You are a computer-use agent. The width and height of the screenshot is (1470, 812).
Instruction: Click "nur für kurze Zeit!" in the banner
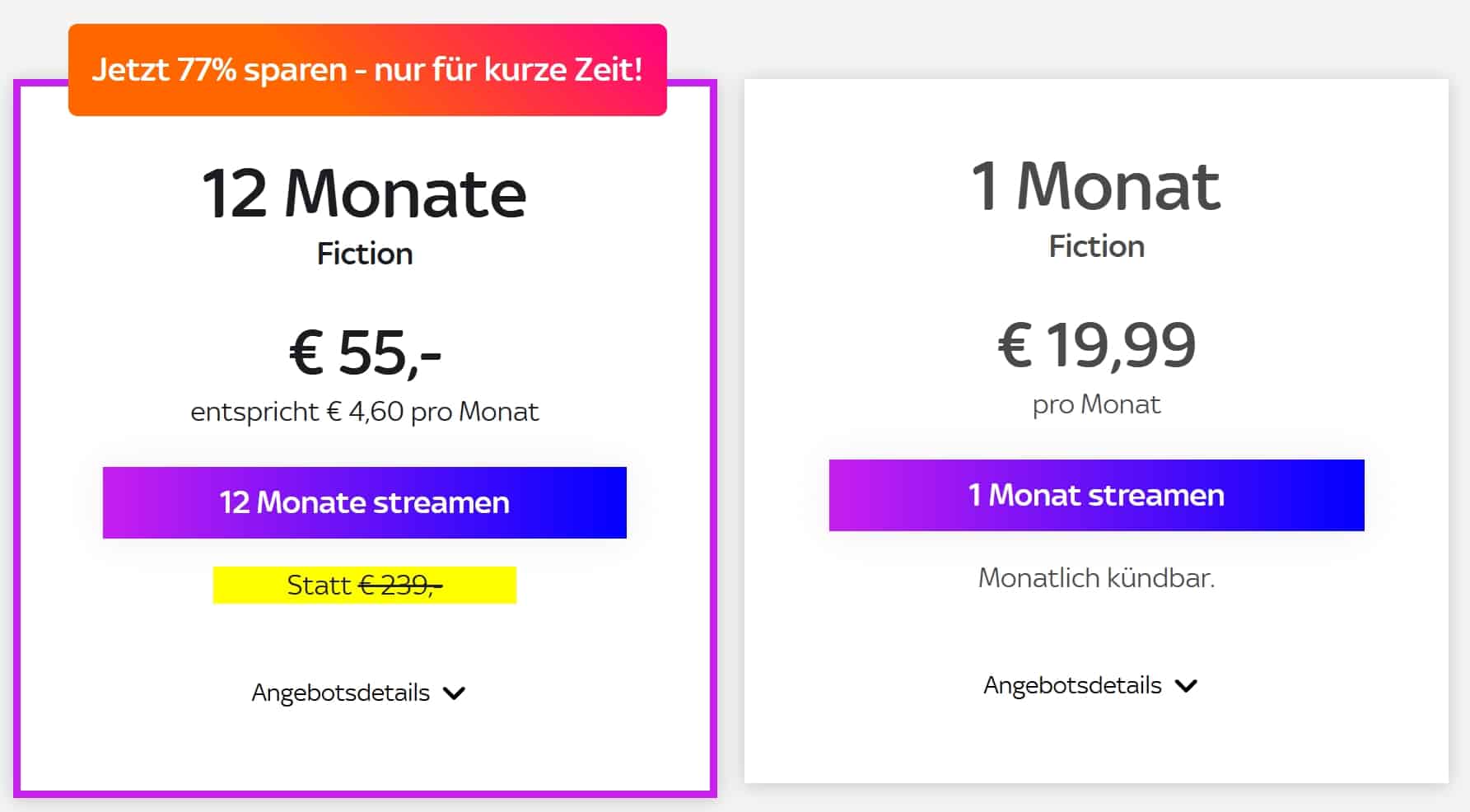click(507, 70)
